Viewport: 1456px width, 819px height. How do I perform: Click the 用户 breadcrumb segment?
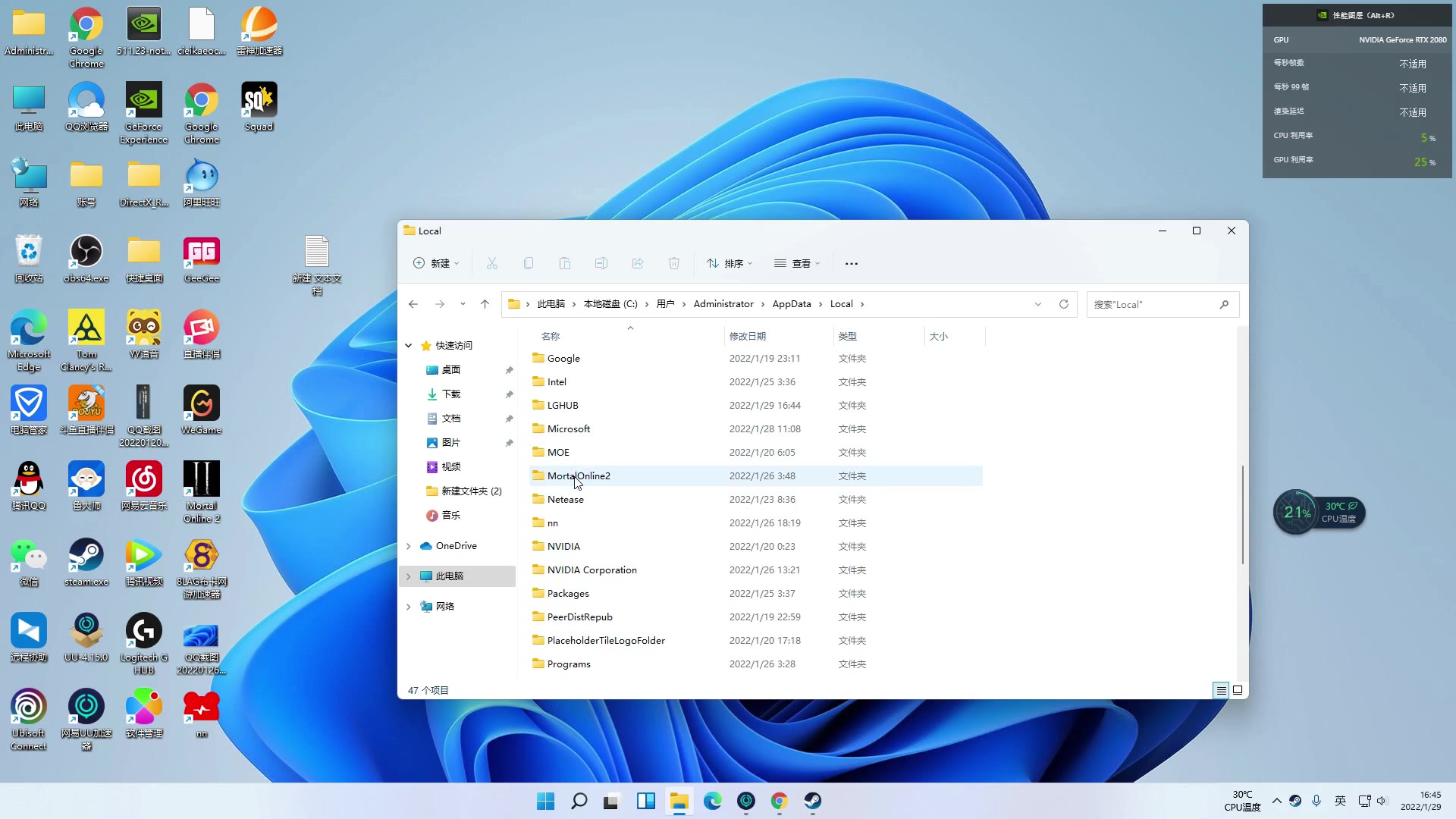pos(665,304)
